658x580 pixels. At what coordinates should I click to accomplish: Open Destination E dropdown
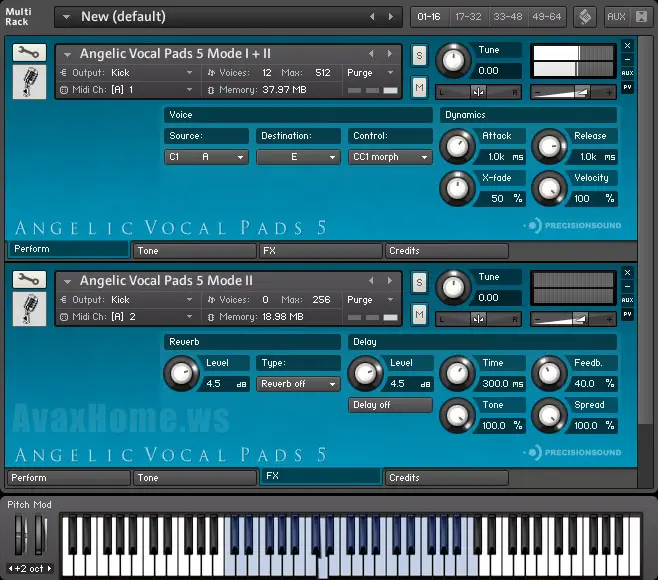298,157
